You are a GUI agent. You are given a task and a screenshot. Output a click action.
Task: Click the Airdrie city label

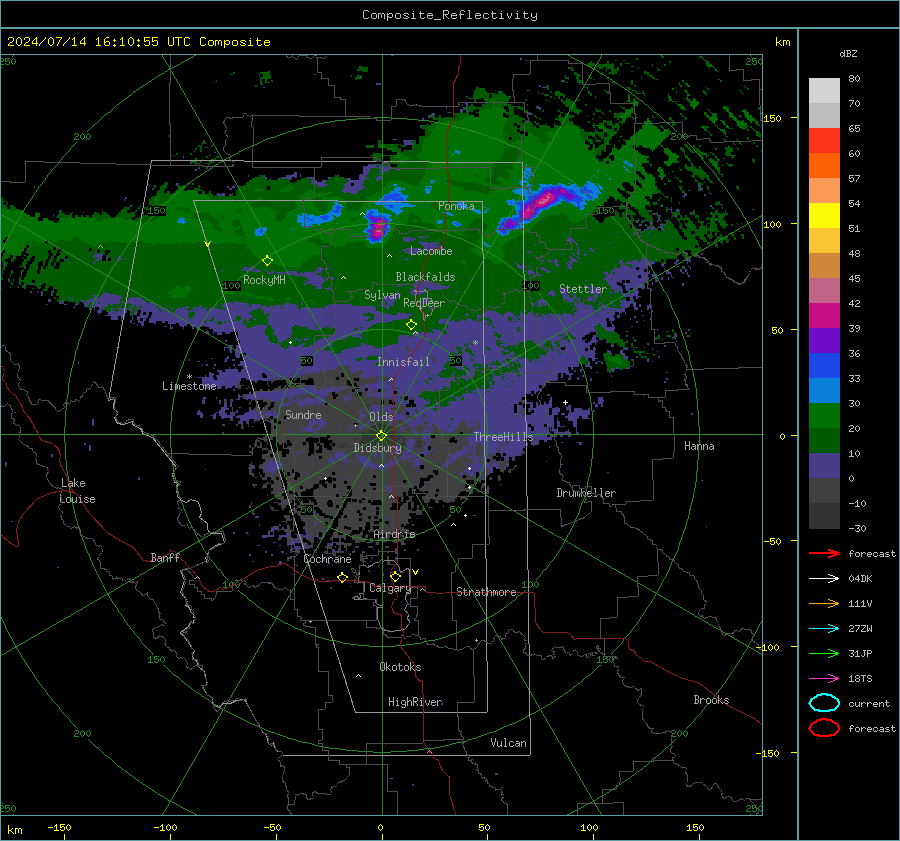pyautogui.click(x=394, y=534)
